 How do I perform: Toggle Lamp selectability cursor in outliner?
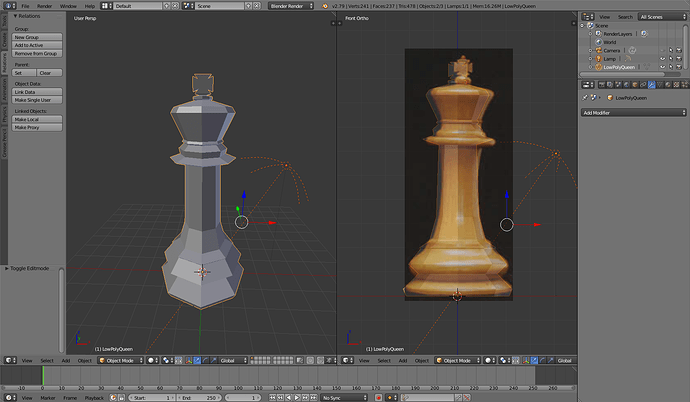(x=671, y=58)
